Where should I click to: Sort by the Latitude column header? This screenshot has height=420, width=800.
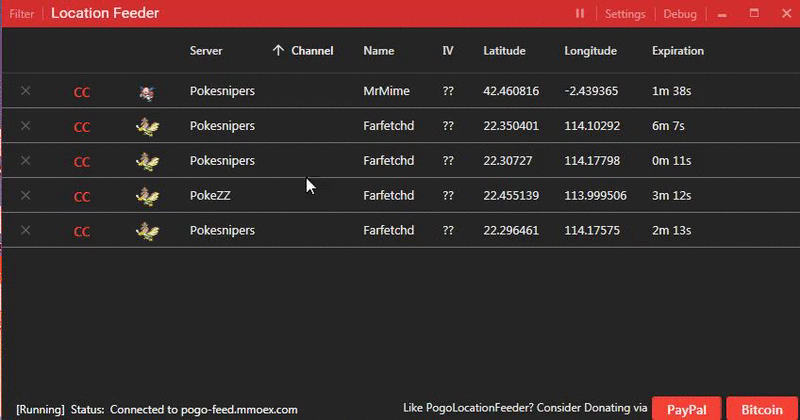pyautogui.click(x=504, y=51)
